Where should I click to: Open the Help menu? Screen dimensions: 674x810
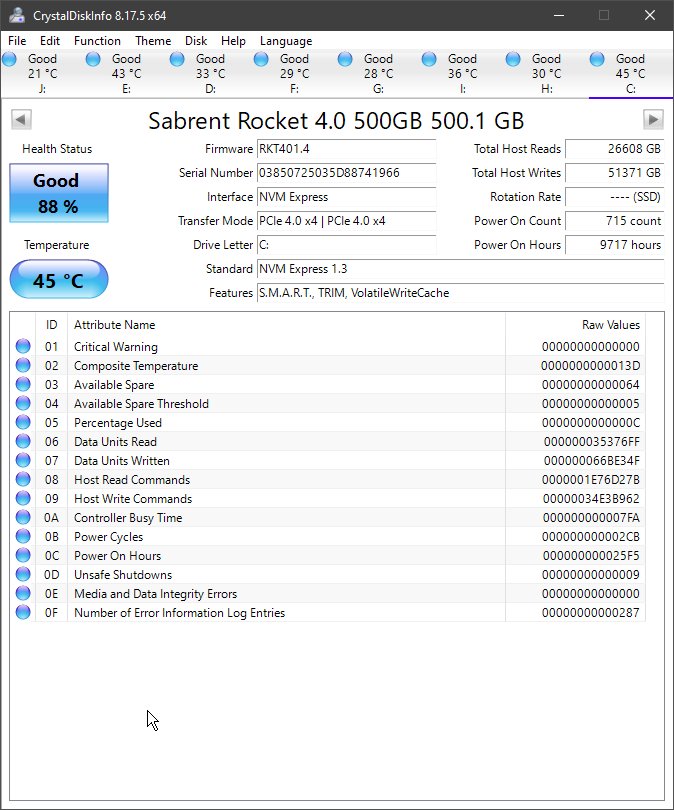[x=233, y=41]
